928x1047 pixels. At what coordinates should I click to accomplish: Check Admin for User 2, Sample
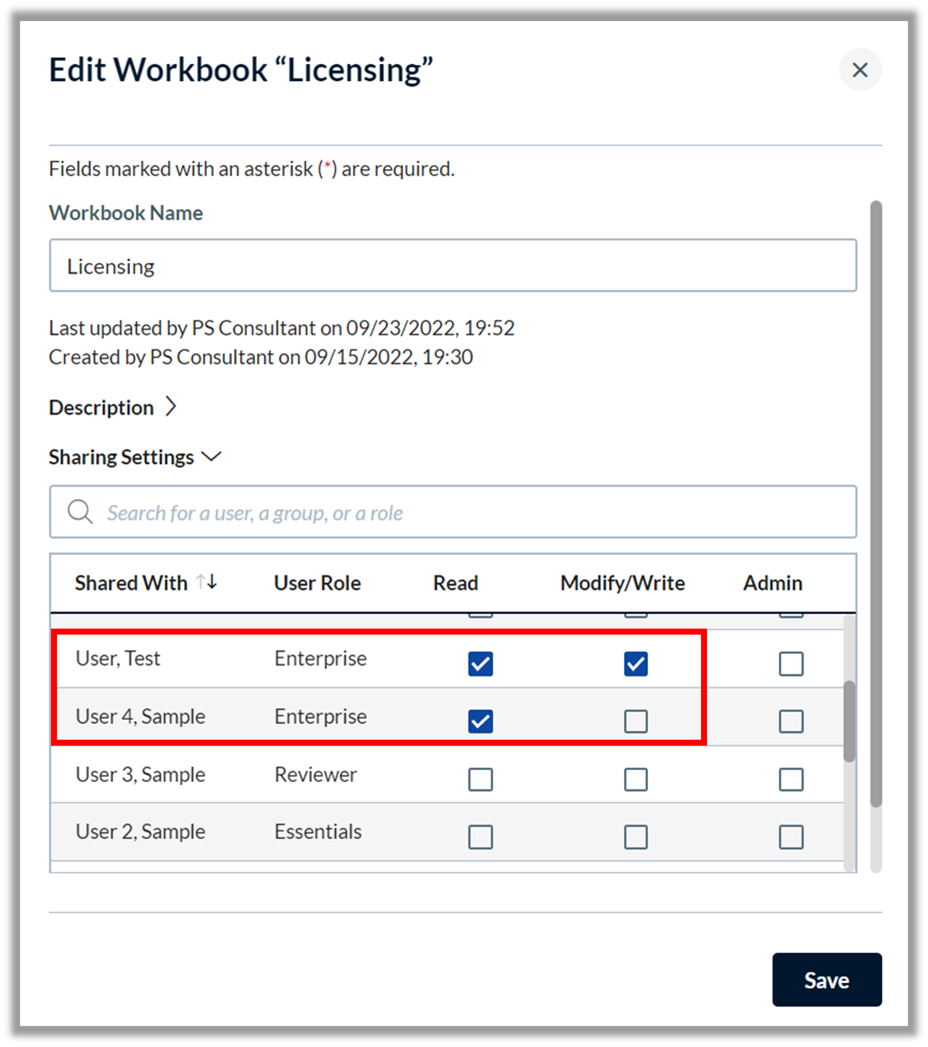(x=791, y=837)
